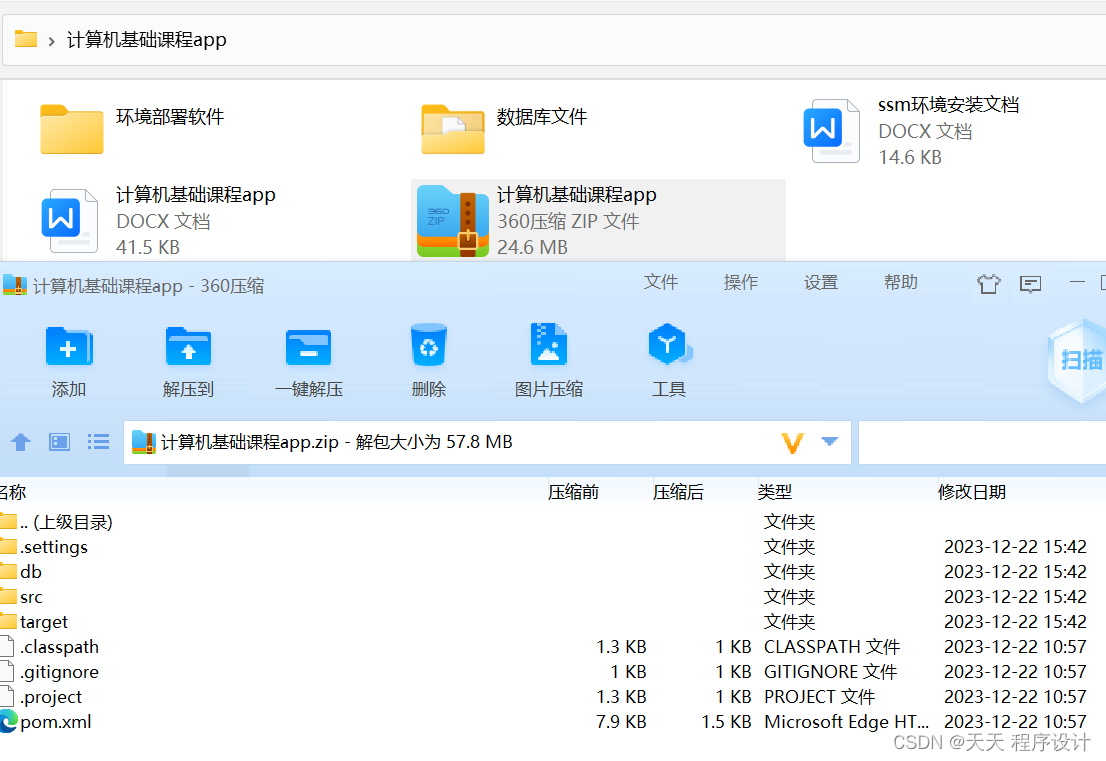Image resolution: width=1106 pixels, height=761 pixels.
Task: Select the .gitignore file row
Action: (x=553, y=671)
